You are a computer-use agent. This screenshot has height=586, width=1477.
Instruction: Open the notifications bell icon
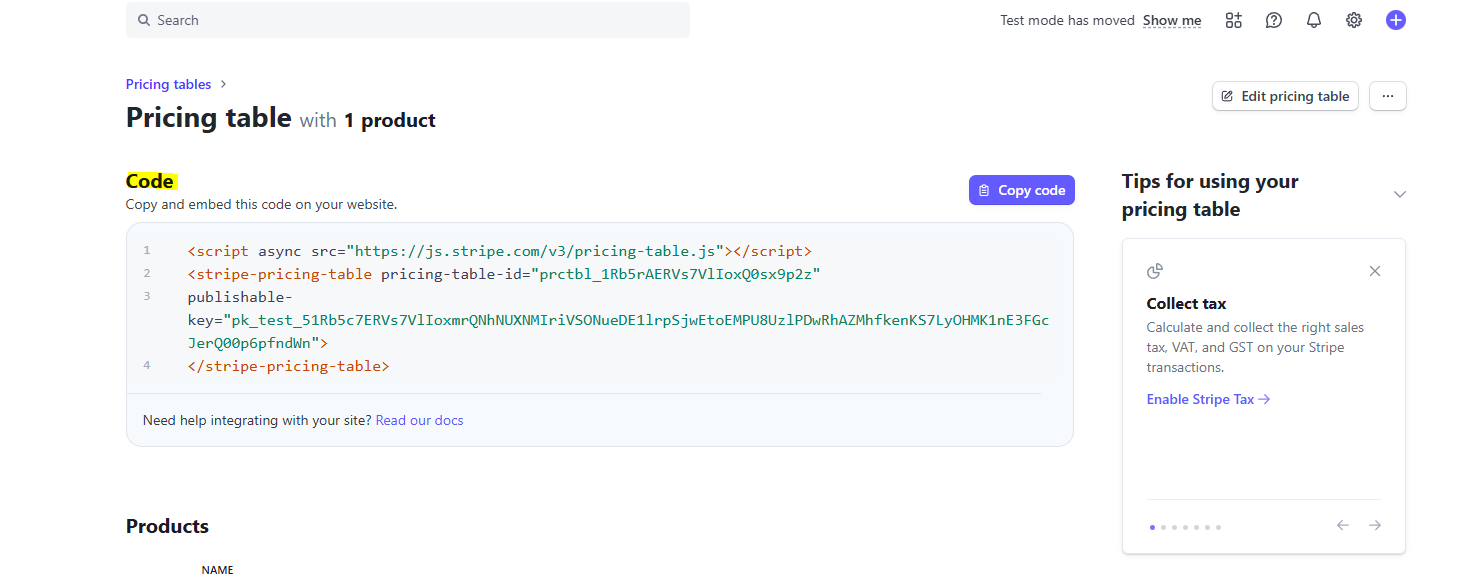point(1314,20)
